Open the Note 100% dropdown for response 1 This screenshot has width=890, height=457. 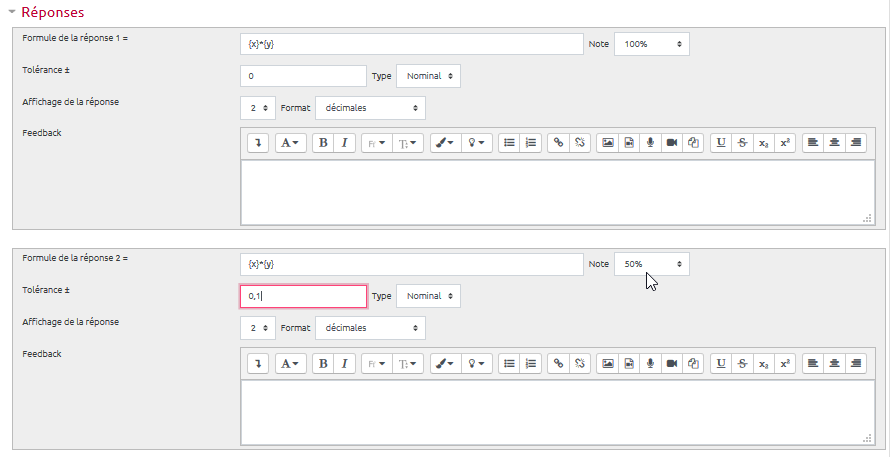[x=651, y=44]
